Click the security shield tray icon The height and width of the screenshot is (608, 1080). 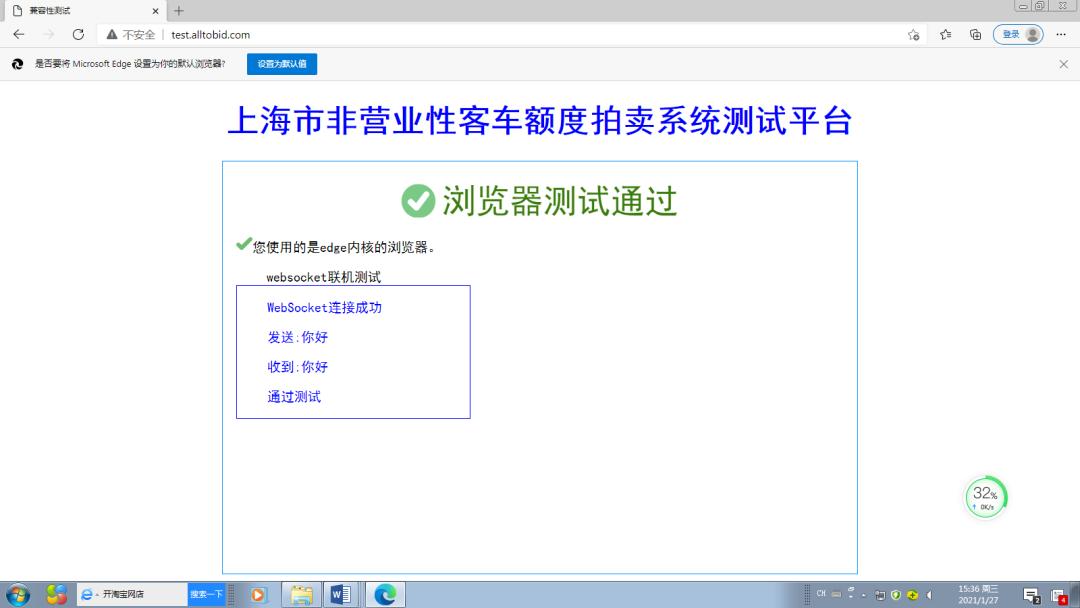pos(896,594)
